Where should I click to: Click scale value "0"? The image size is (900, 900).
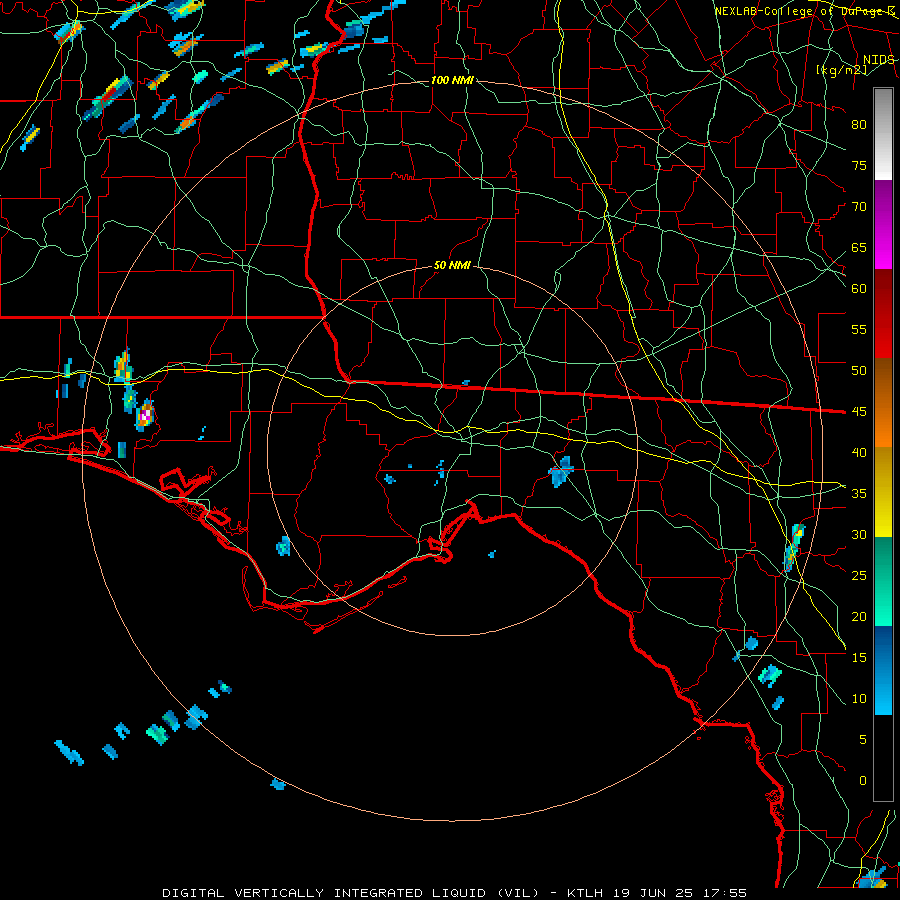[x=863, y=781]
